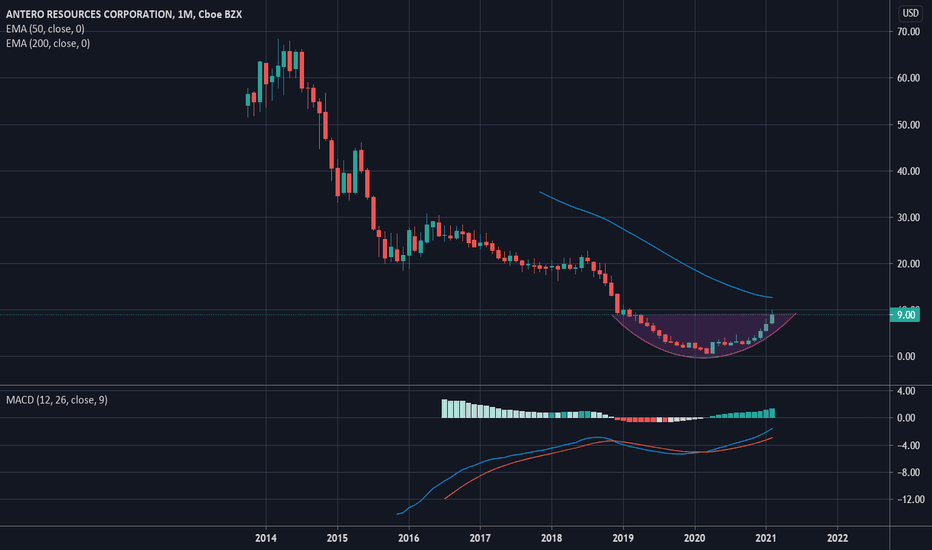The width and height of the screenshot is (932, 550).
Task: Click the USD currency button
Action: coord(910,13)
